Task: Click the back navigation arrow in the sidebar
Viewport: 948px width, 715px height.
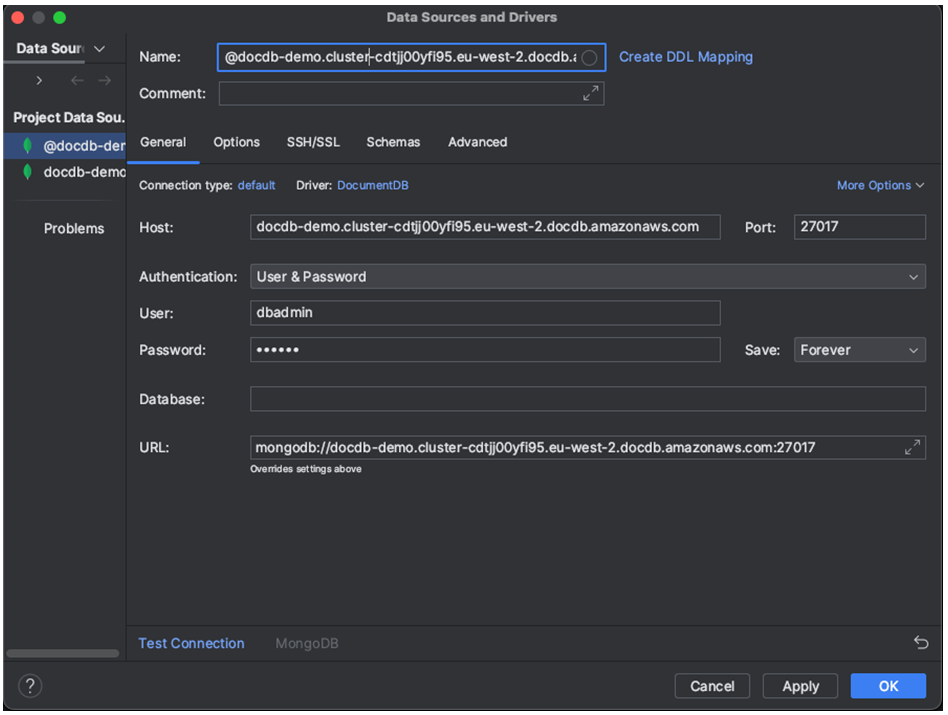Action: (77, 80)
